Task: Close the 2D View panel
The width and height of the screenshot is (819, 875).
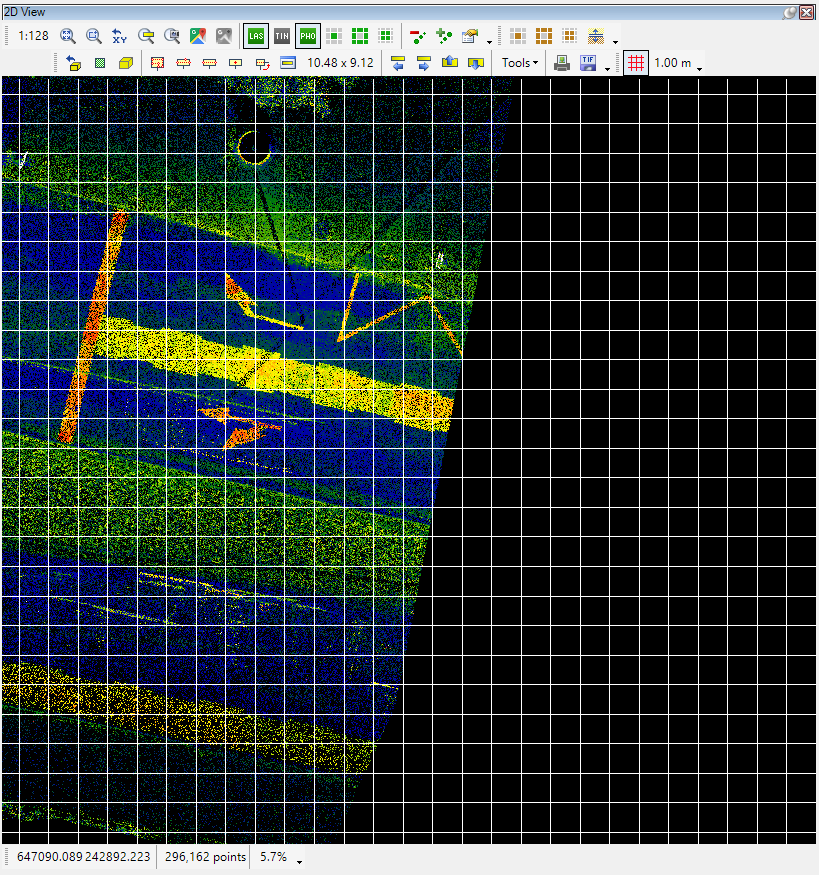Action: click(806, 11)
